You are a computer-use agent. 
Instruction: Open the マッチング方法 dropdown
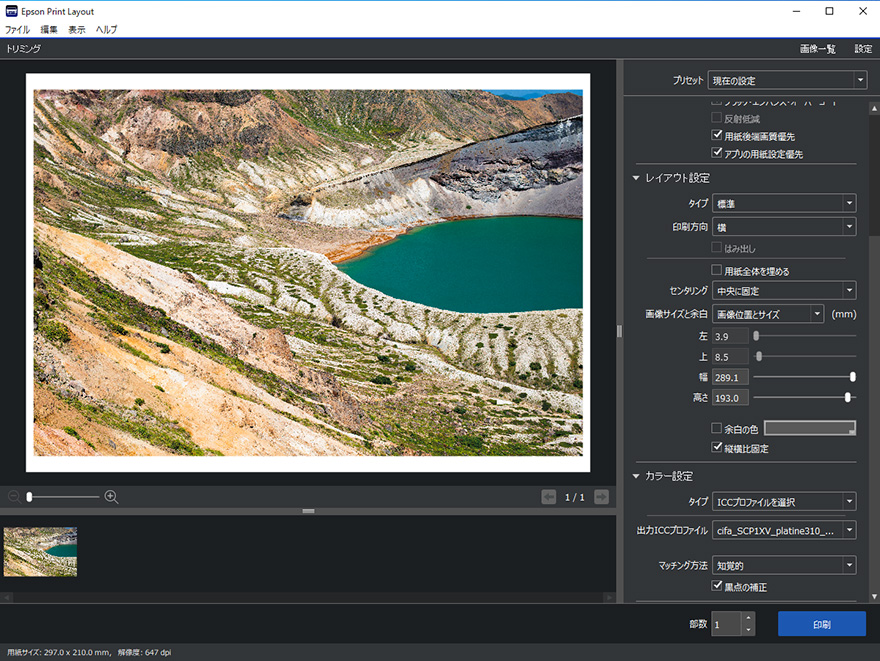(x=784, y=565)
